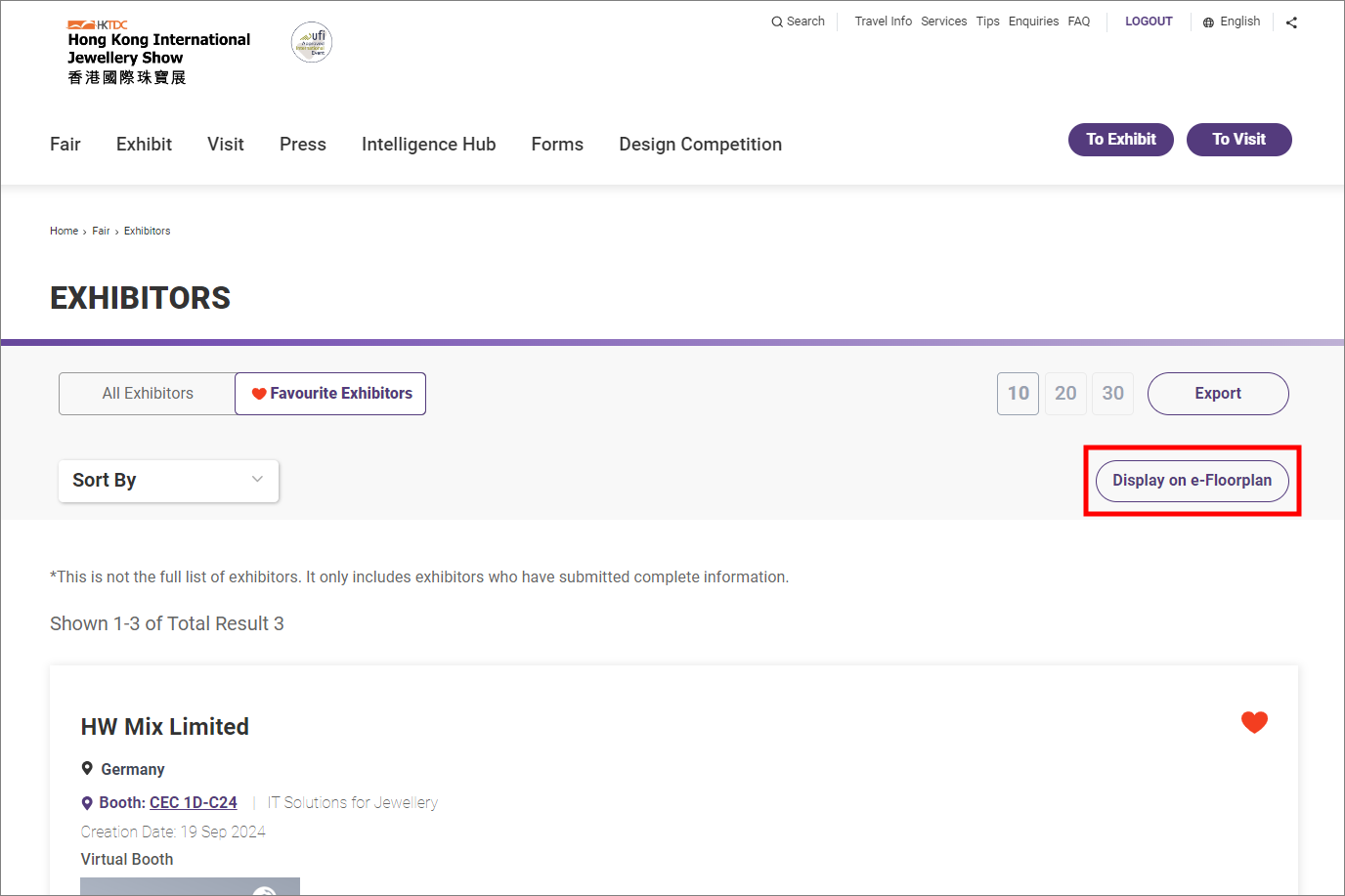This screenshot has height=896, width=1345.
Task: Click 'Shown 1-3 of Total Result 3' text
Action: point(167,624)
